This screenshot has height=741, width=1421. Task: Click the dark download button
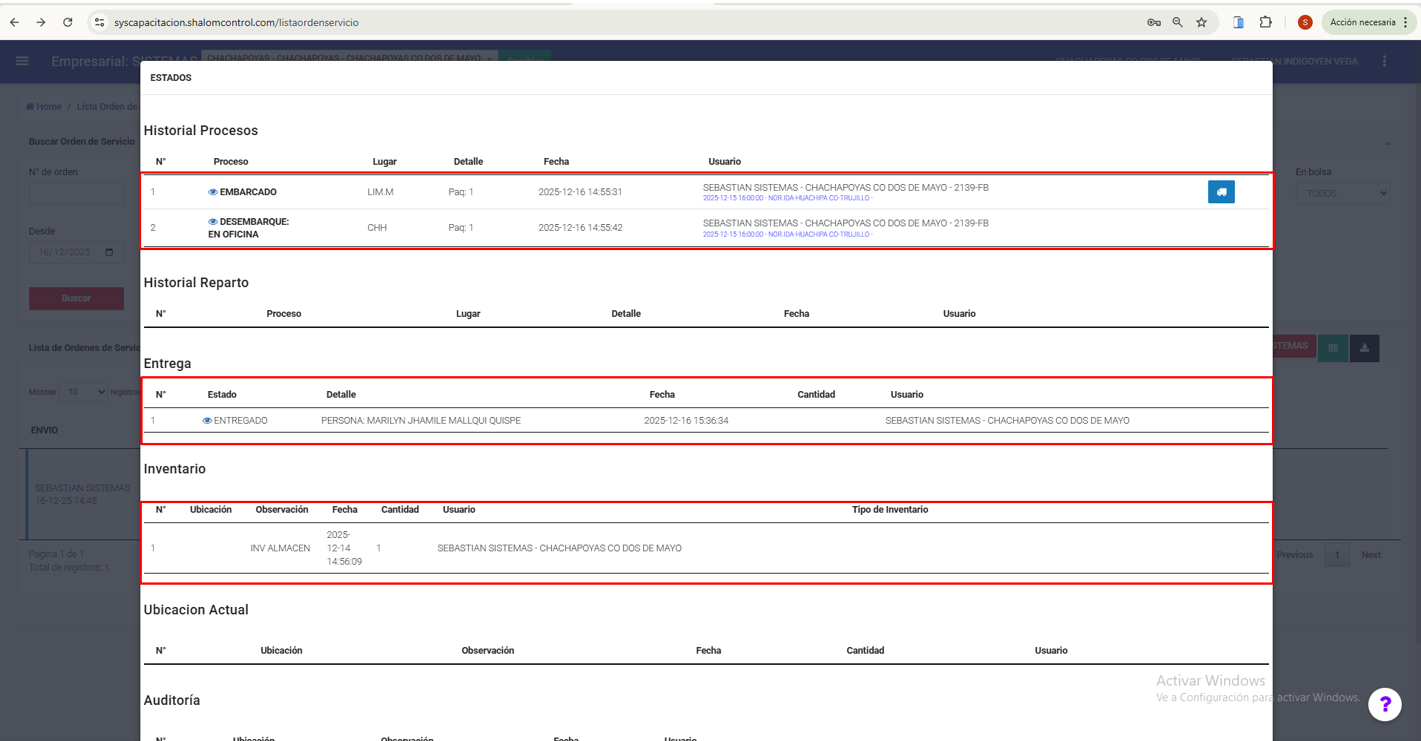coord(1364,348)
